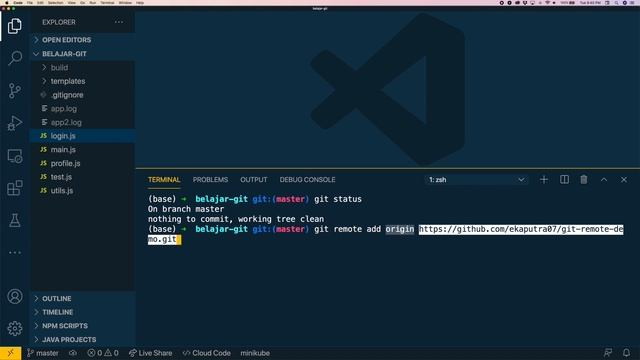Click the highlighted GitHub URL in the terminal
The image size is (640, 360).
click(x=521, y=229)
